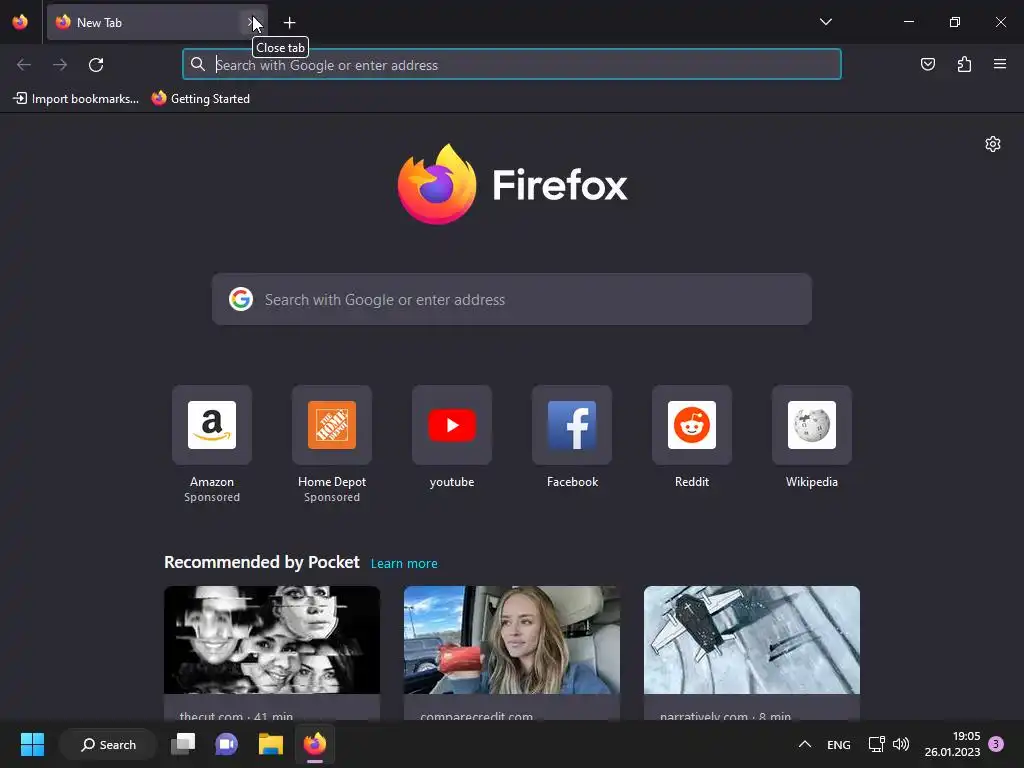Image resolution: width=1024 pixels, height=768 pixels.
Task: Open network status tray icon
Action: (876, 744)
